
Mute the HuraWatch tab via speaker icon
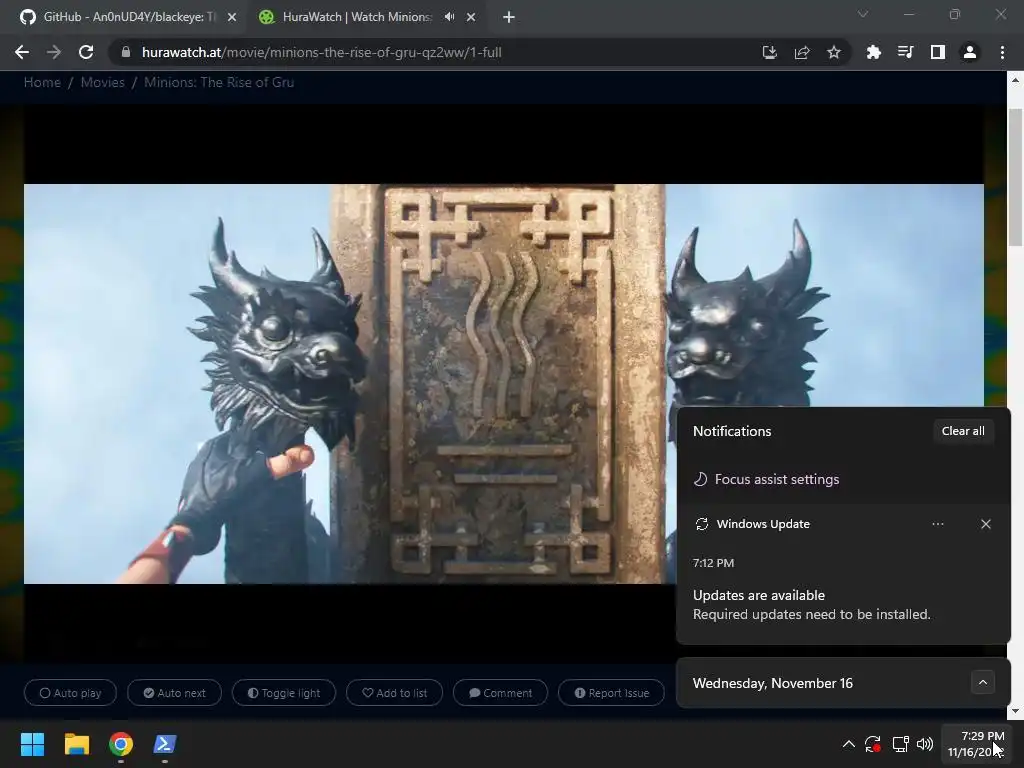pyautogui.click(x=449, y=17)
